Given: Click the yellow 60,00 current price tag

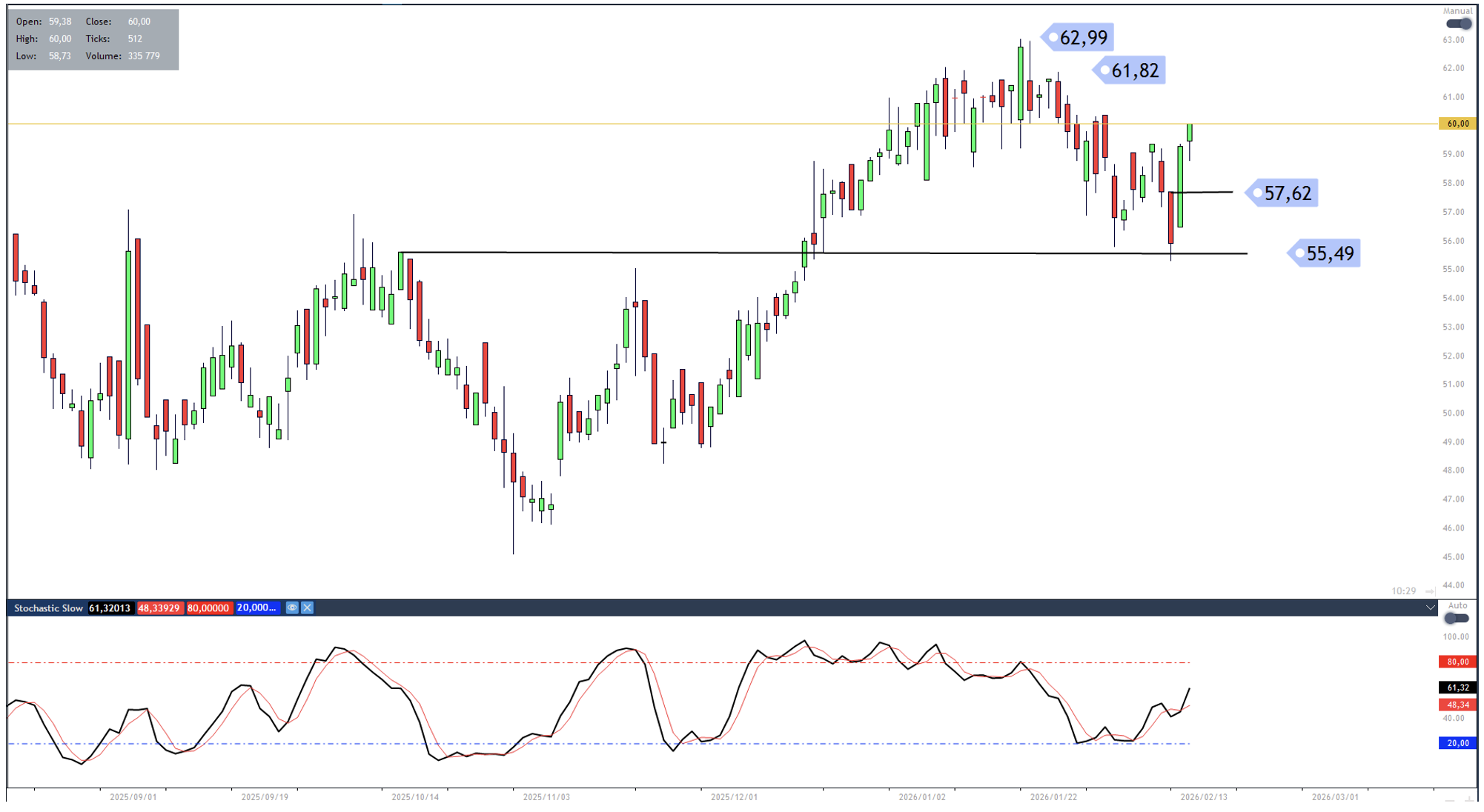Looking at the screenshot, I should [x=1457, y=124].
